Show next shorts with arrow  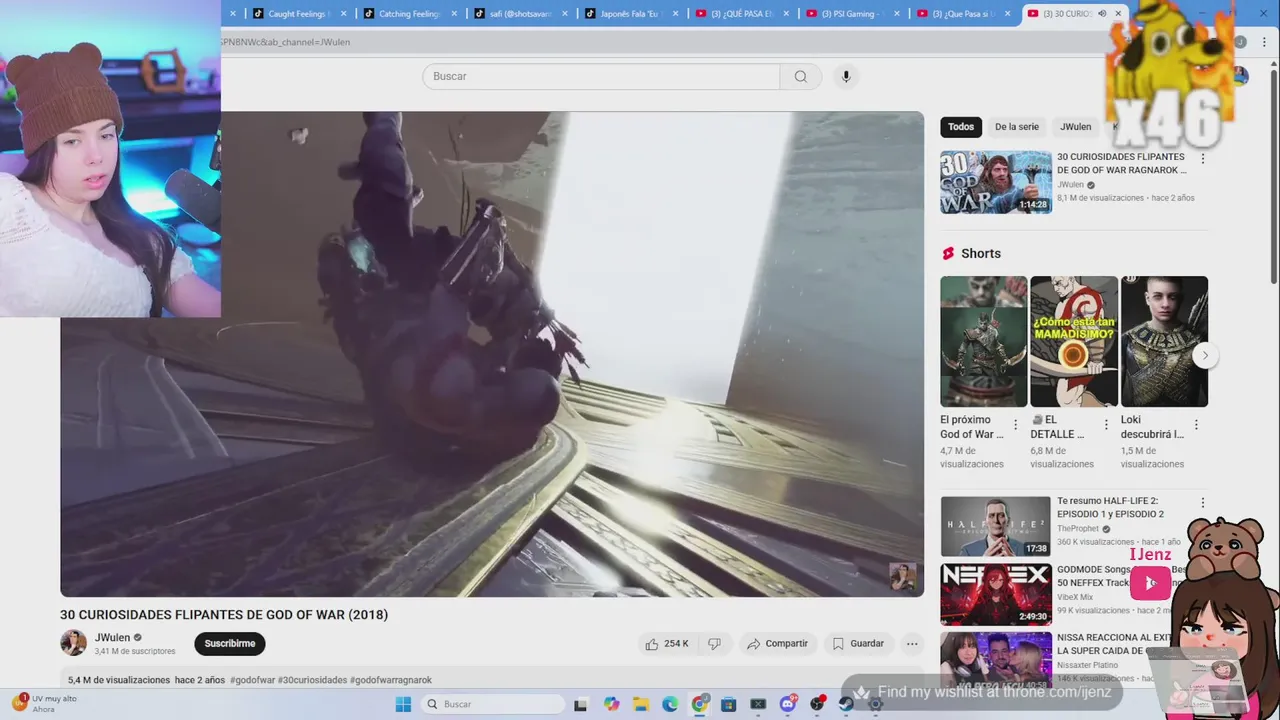click(x=1205, y=355)
